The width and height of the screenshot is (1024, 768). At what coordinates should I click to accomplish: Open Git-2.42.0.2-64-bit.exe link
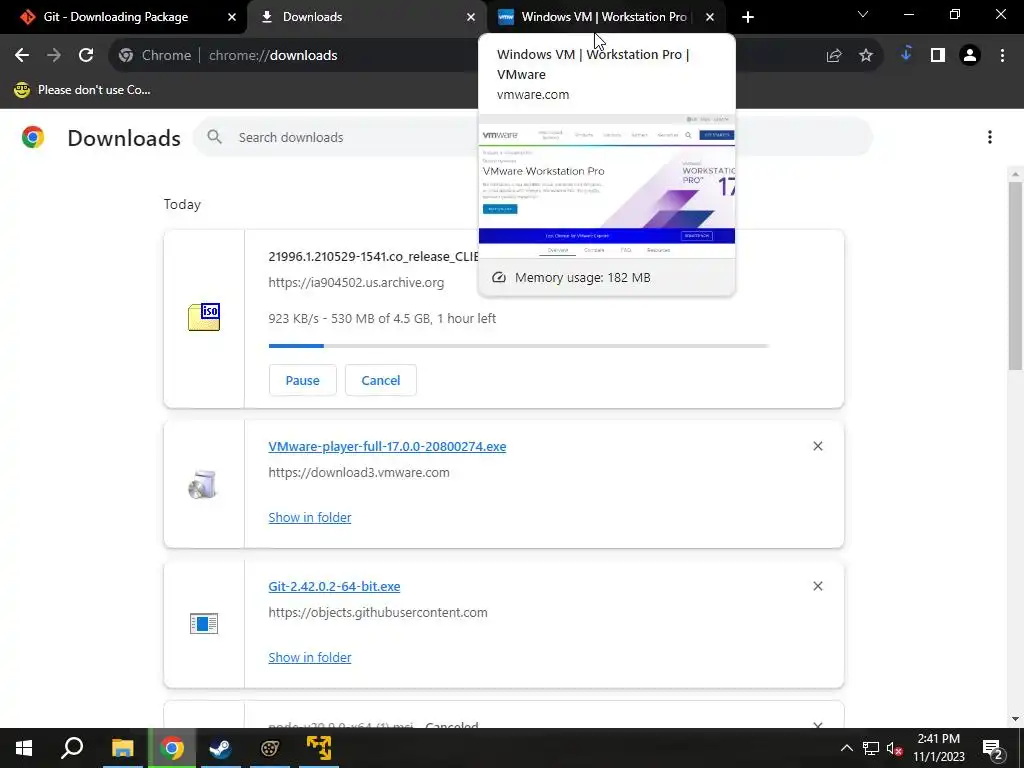(x=334, y=586)
